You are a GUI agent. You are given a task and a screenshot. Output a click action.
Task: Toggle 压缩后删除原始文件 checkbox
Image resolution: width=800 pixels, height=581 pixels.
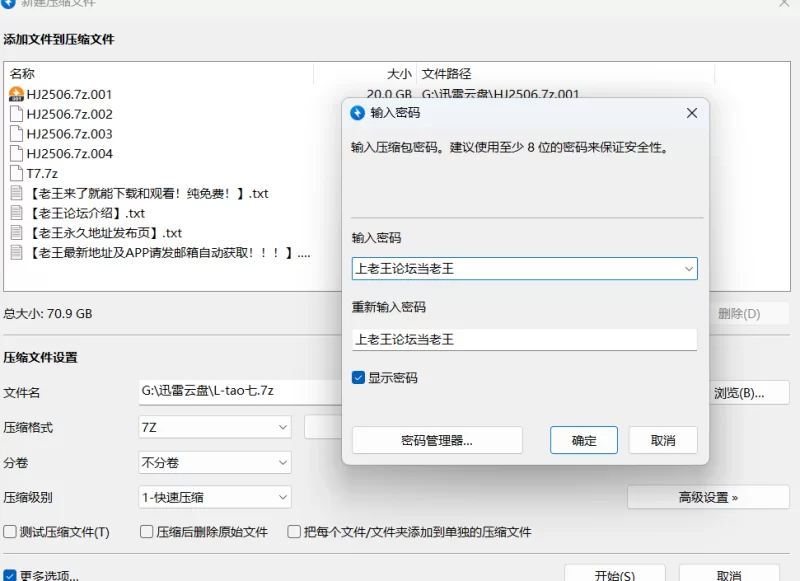click(x=147, y=532)
